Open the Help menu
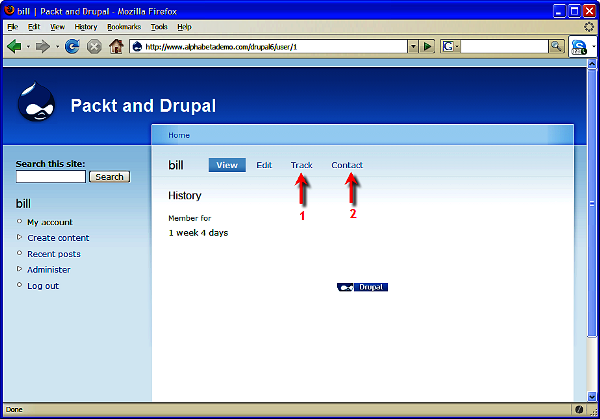 tap(184, 27)
